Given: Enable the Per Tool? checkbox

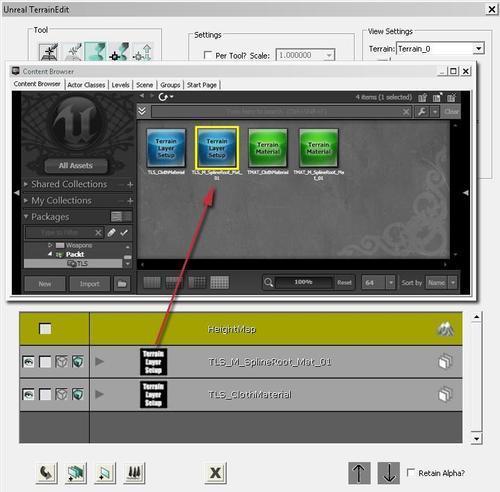Looking at the screenshot, I should pos(208,55).
